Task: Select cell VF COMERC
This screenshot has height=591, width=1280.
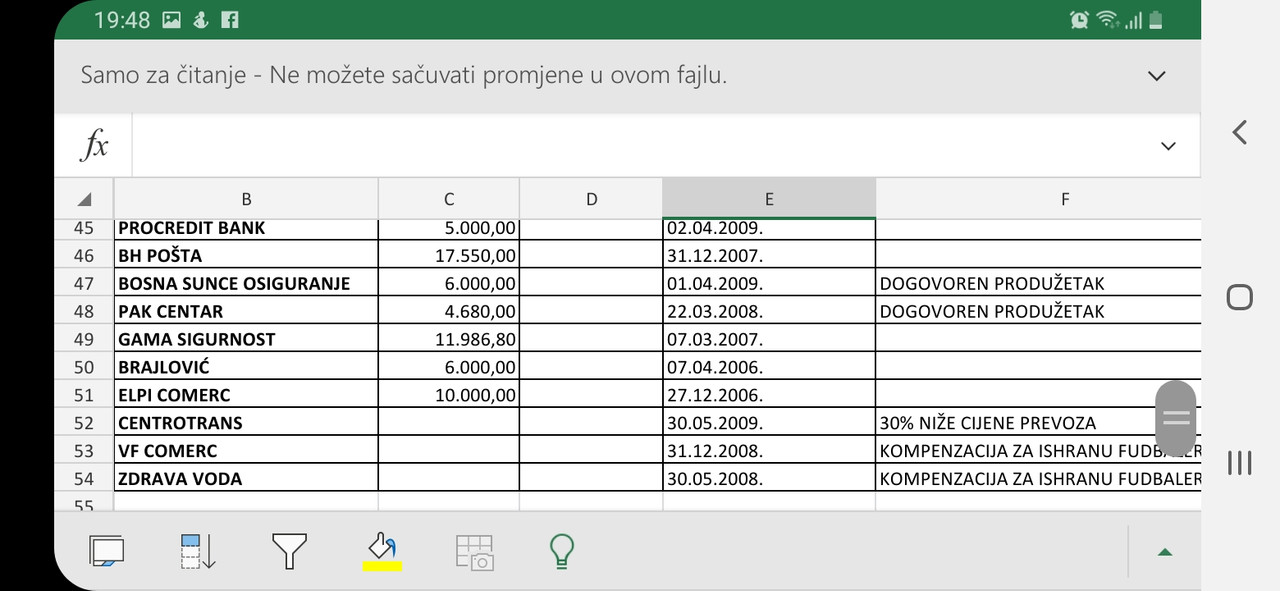Action: pos(246,451)
